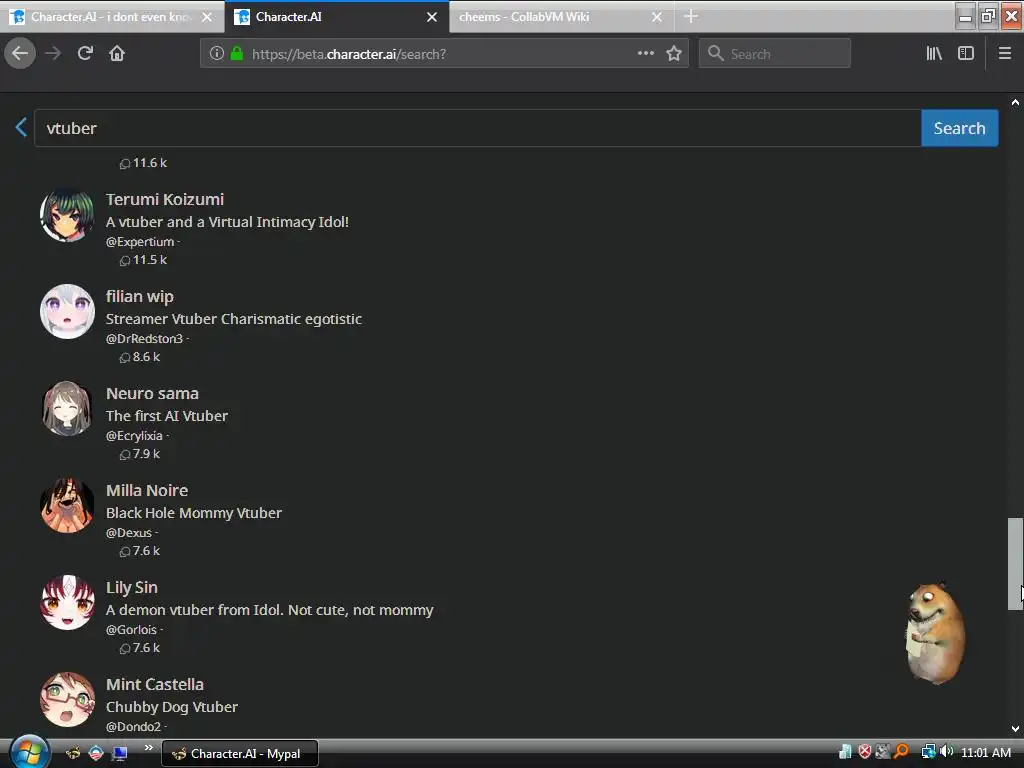Click creator @Ecrylixia
1024x768 pixels.
[x=134, y=436]
